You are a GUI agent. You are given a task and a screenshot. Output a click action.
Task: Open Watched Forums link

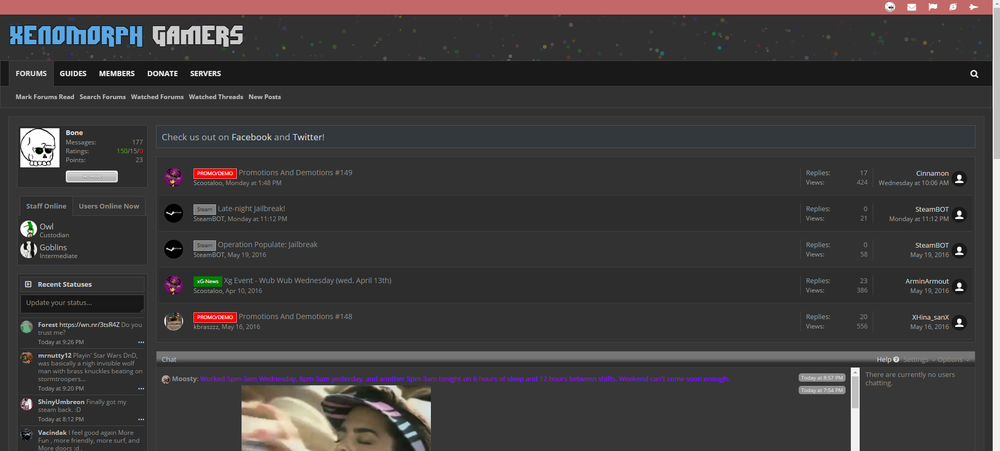[x=158, y=97]
